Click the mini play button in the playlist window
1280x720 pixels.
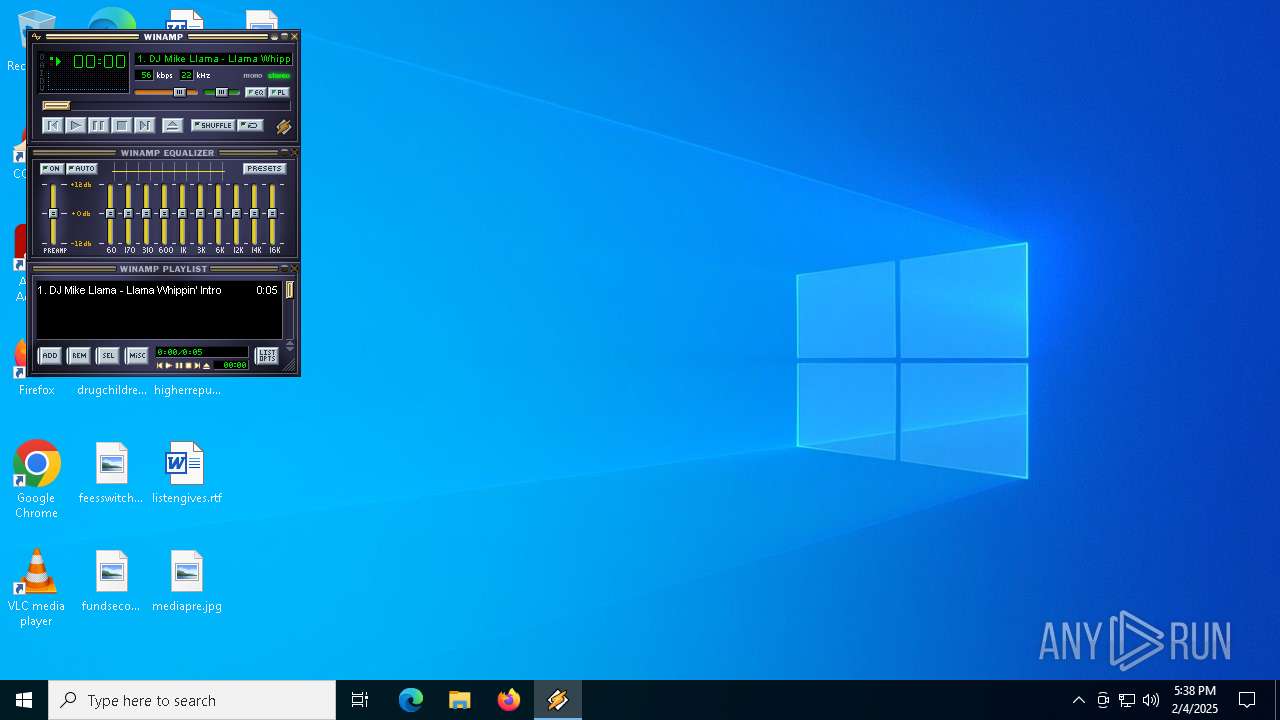coord(169,366)
